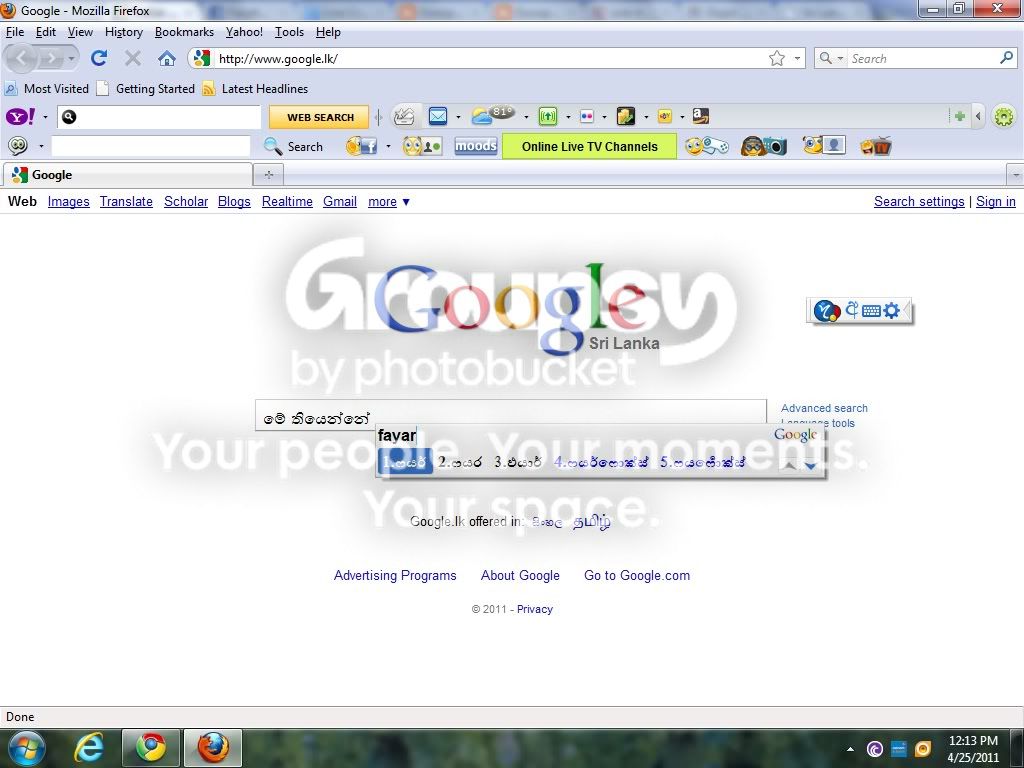1024x768 pixels.
Task: Open the File menu
Action: (15, 32)
